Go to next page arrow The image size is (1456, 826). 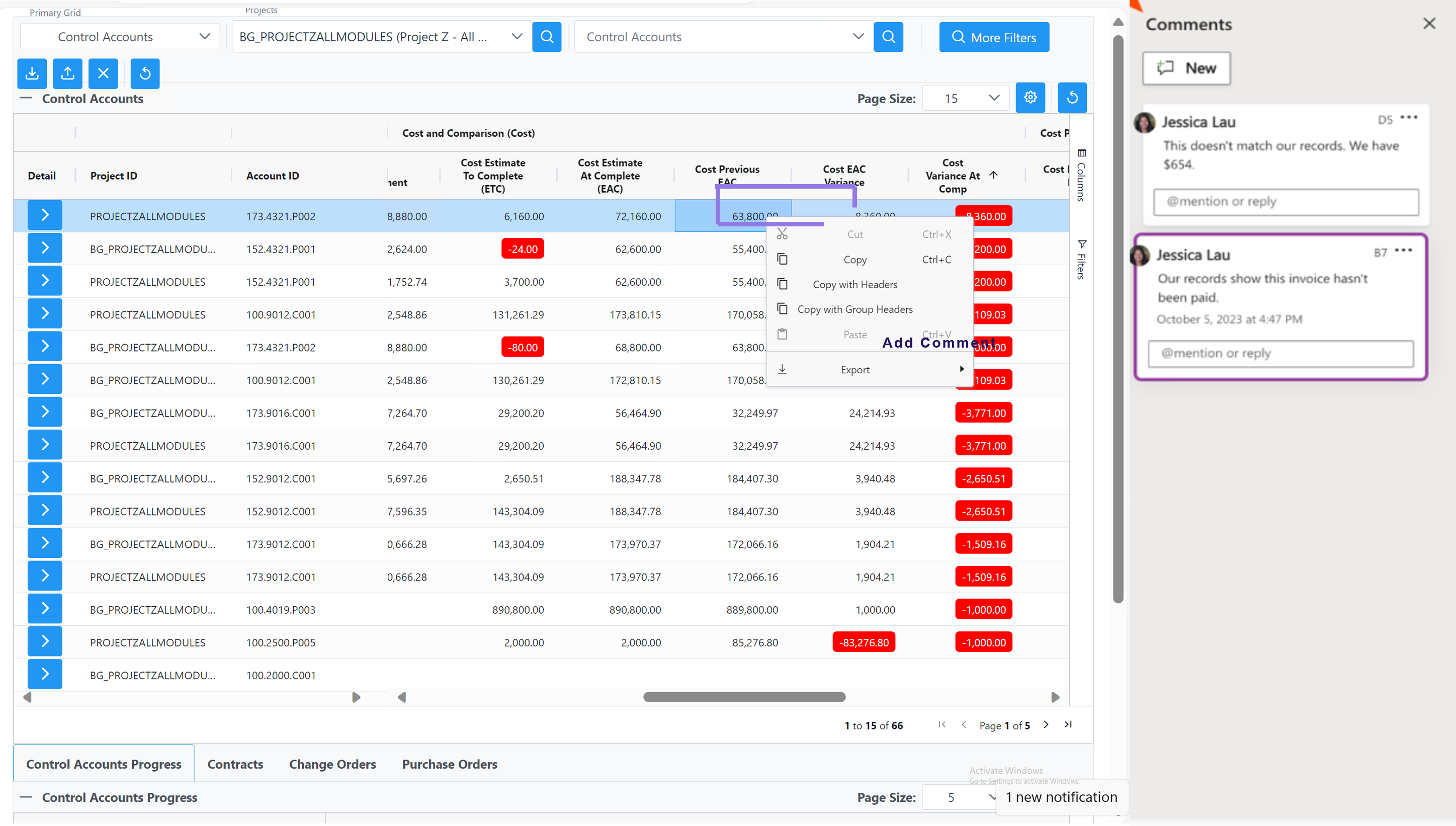click(1046, 724)
